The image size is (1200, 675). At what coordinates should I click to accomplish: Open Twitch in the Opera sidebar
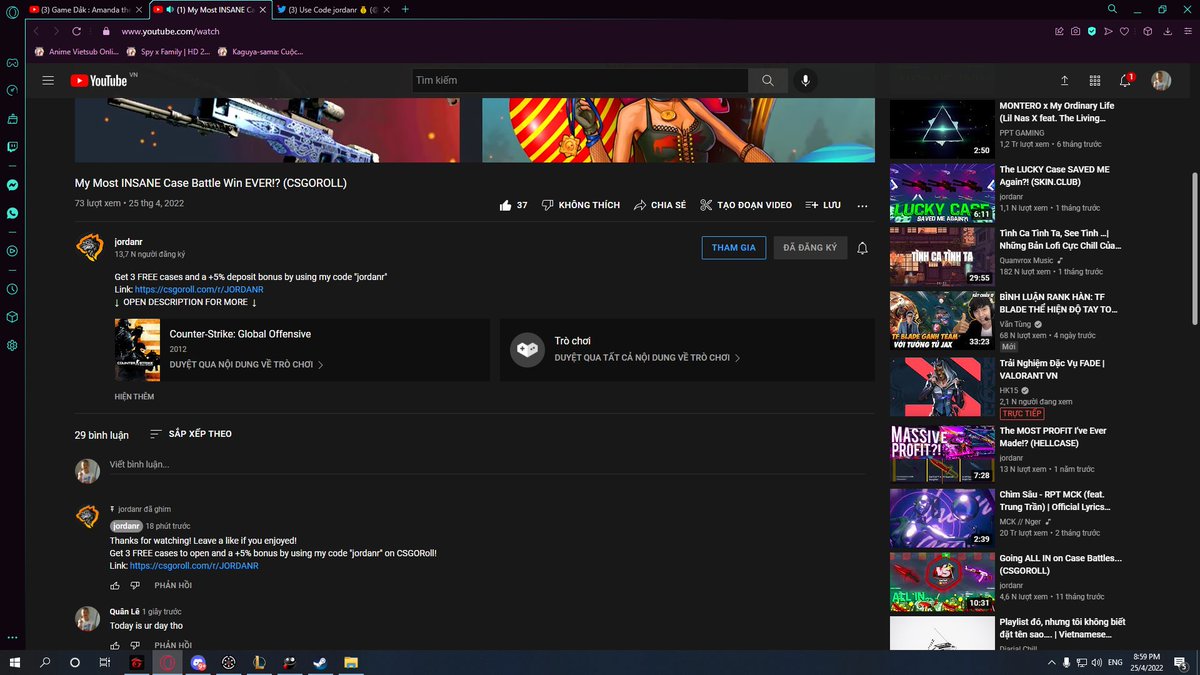coord(12,147)
